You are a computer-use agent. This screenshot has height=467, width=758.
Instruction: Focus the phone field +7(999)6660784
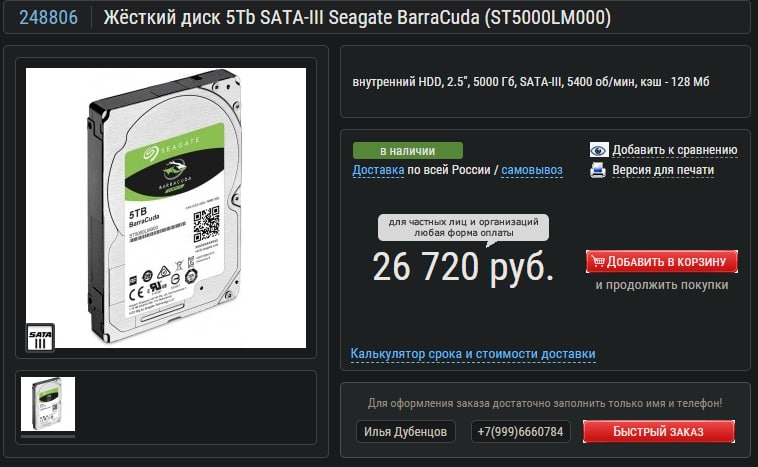521,432
